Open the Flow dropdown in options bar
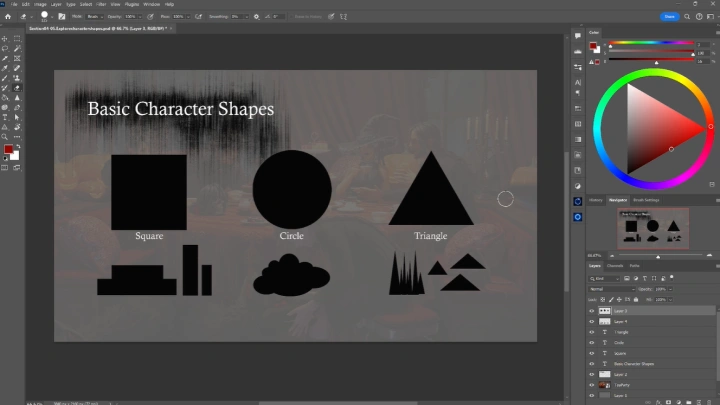The width and height of the screenshot is (720, 405). point(188,17)
